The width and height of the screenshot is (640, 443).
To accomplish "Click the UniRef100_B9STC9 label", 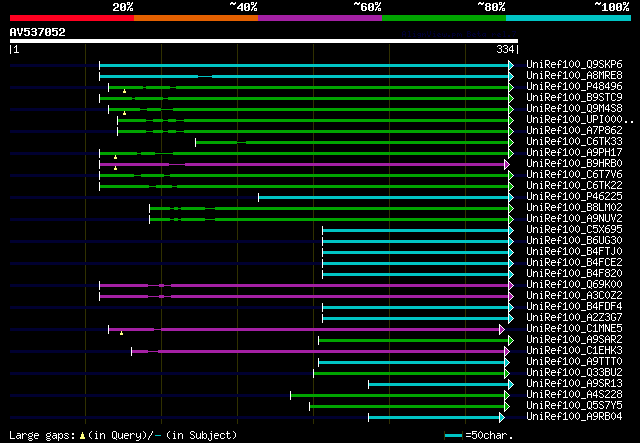I will click(574, 98).
